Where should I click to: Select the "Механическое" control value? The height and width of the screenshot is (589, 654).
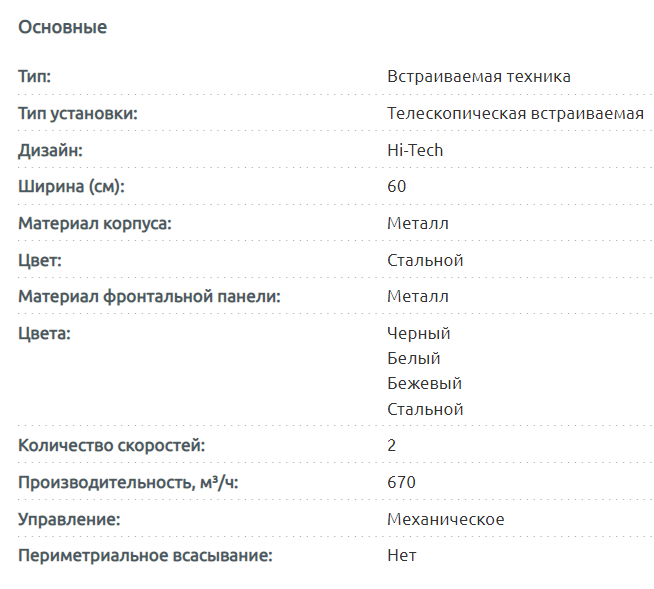tap(445, 519)
